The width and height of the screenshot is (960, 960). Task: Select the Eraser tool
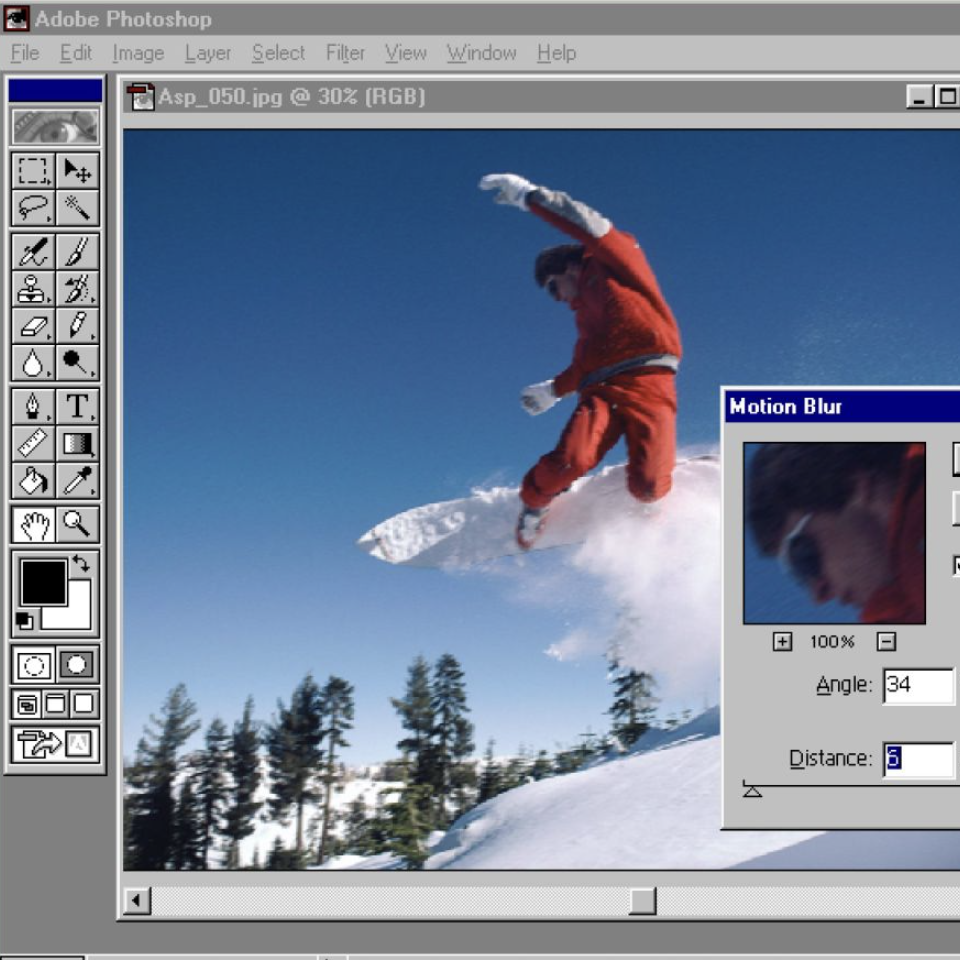(x=33, y=326)
